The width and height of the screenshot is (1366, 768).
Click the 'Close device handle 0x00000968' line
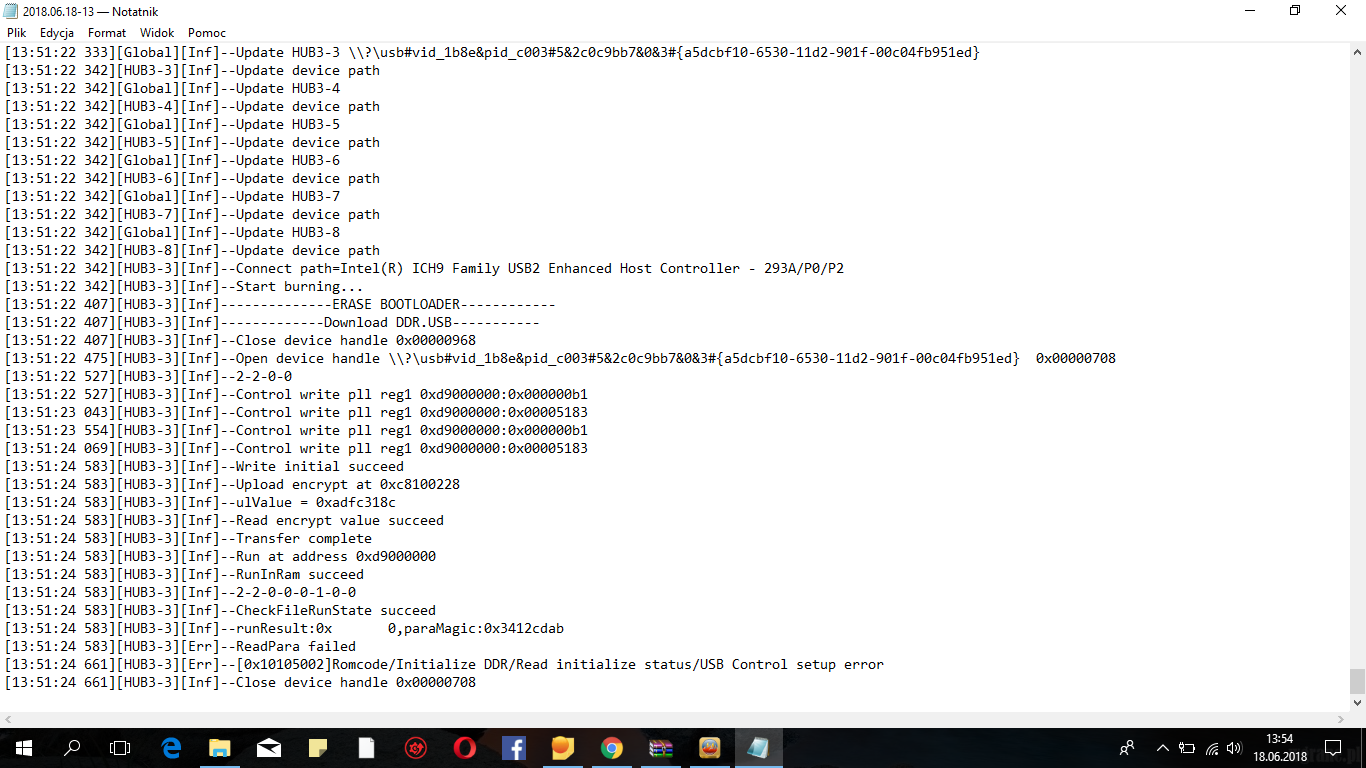pos(240,340)
